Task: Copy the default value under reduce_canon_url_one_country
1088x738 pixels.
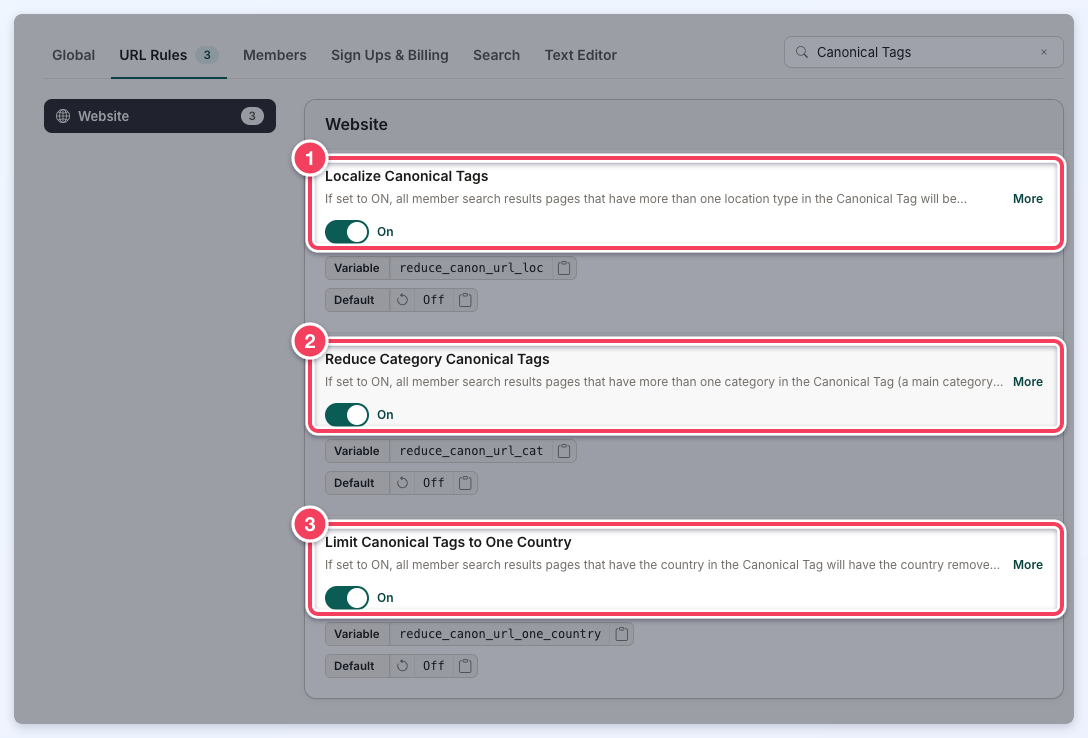Action: 466,666
